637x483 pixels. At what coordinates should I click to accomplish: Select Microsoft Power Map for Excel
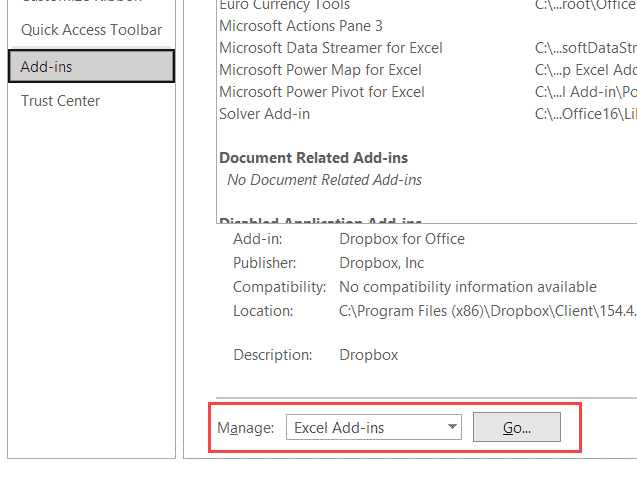click(320, 70)
